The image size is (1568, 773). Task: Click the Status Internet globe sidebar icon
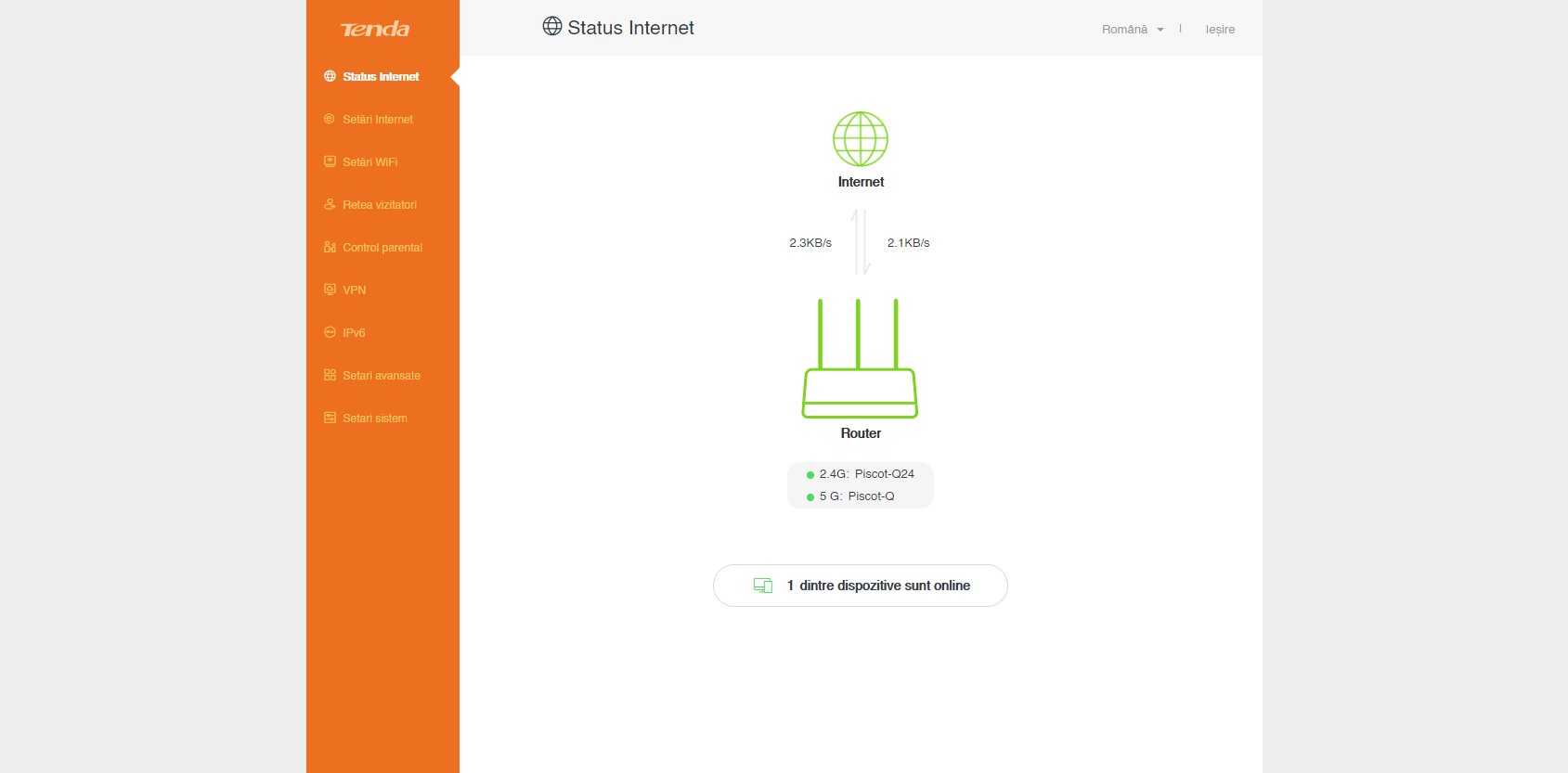point(330,76)
